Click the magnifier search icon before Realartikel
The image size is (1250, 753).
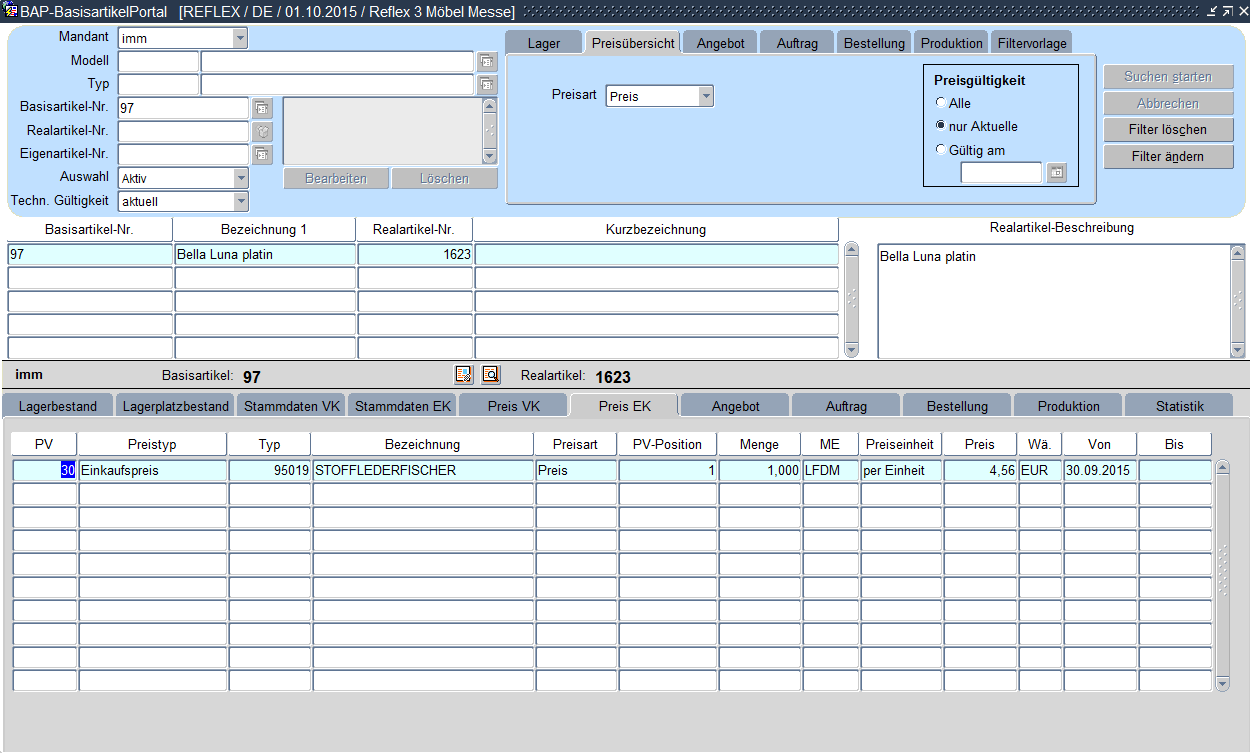(x=490, y=375)
